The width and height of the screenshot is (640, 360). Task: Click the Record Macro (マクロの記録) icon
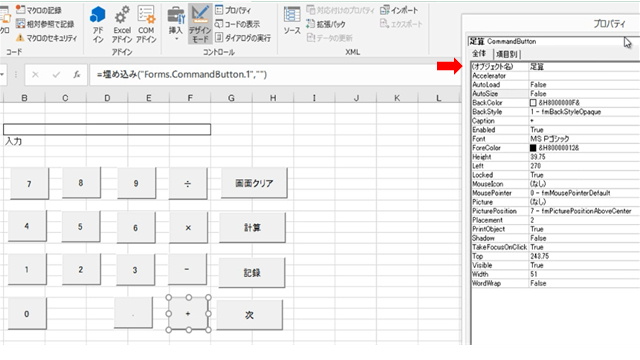click(x=20, y=10)
